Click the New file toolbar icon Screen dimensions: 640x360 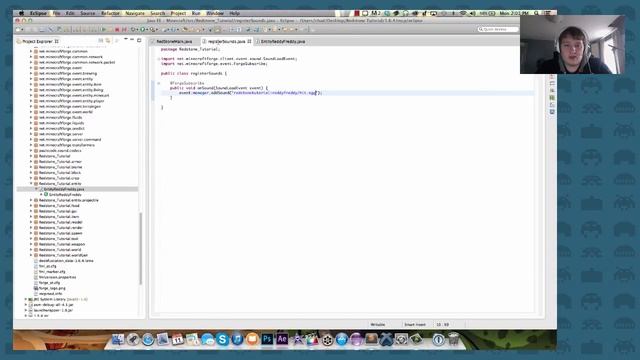(18, 29)
